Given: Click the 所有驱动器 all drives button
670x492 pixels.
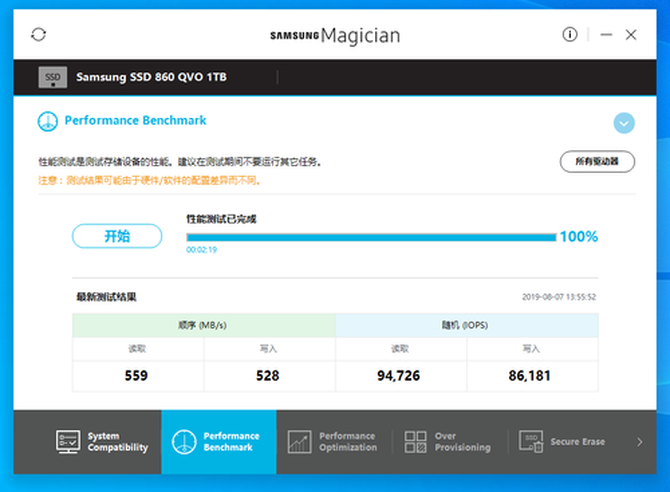Looking at the screenshot, I should [597, 162].
